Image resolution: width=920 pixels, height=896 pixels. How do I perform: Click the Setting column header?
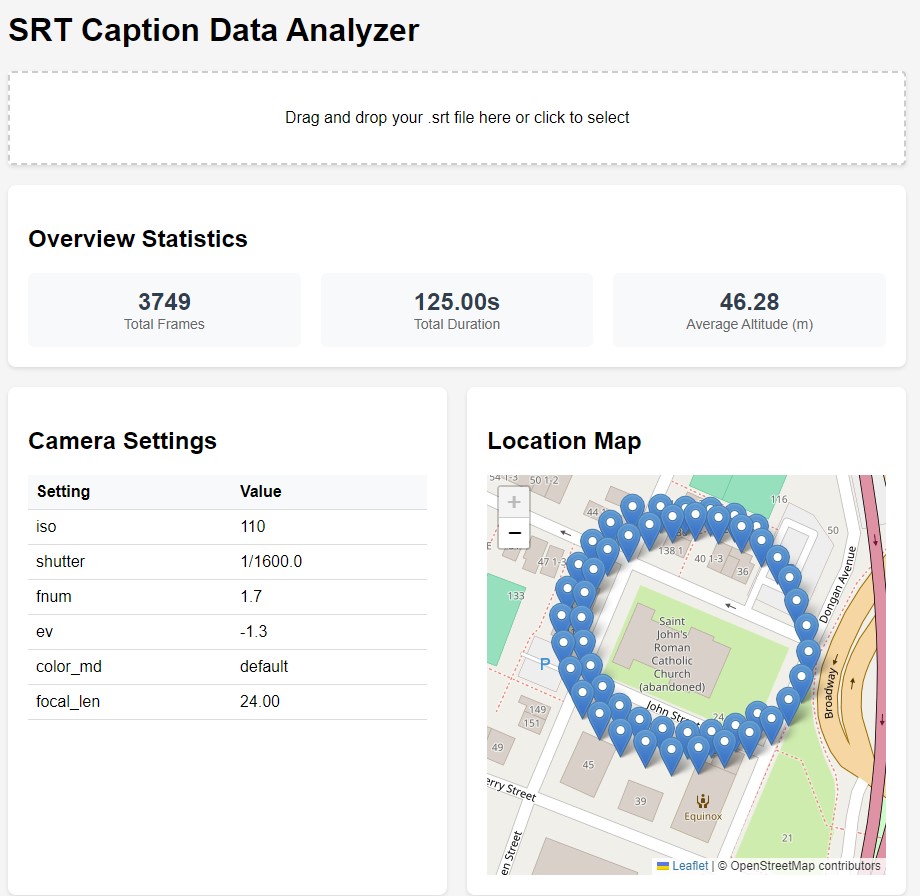point(63,491)
